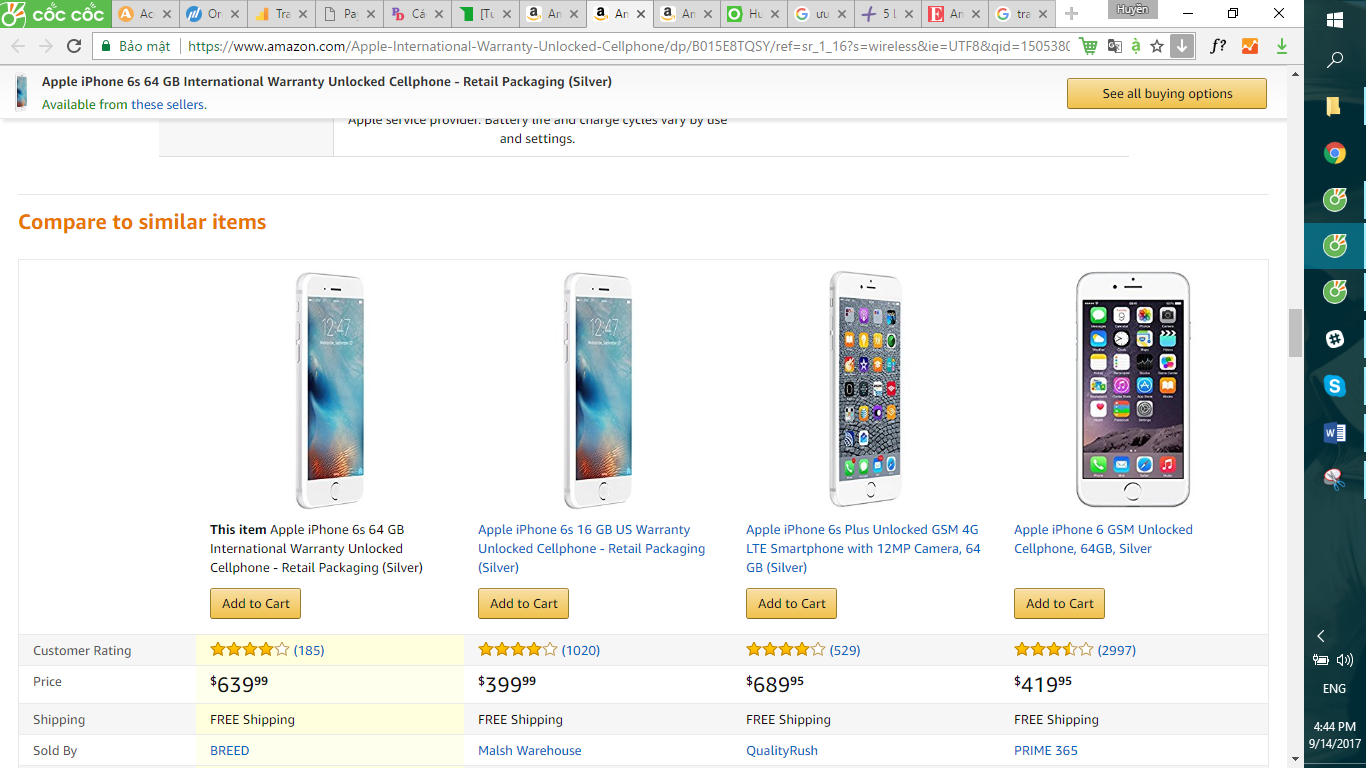Open the orange analytics extension icon
Screen dimensions: 1366x768
(1250, 46)
